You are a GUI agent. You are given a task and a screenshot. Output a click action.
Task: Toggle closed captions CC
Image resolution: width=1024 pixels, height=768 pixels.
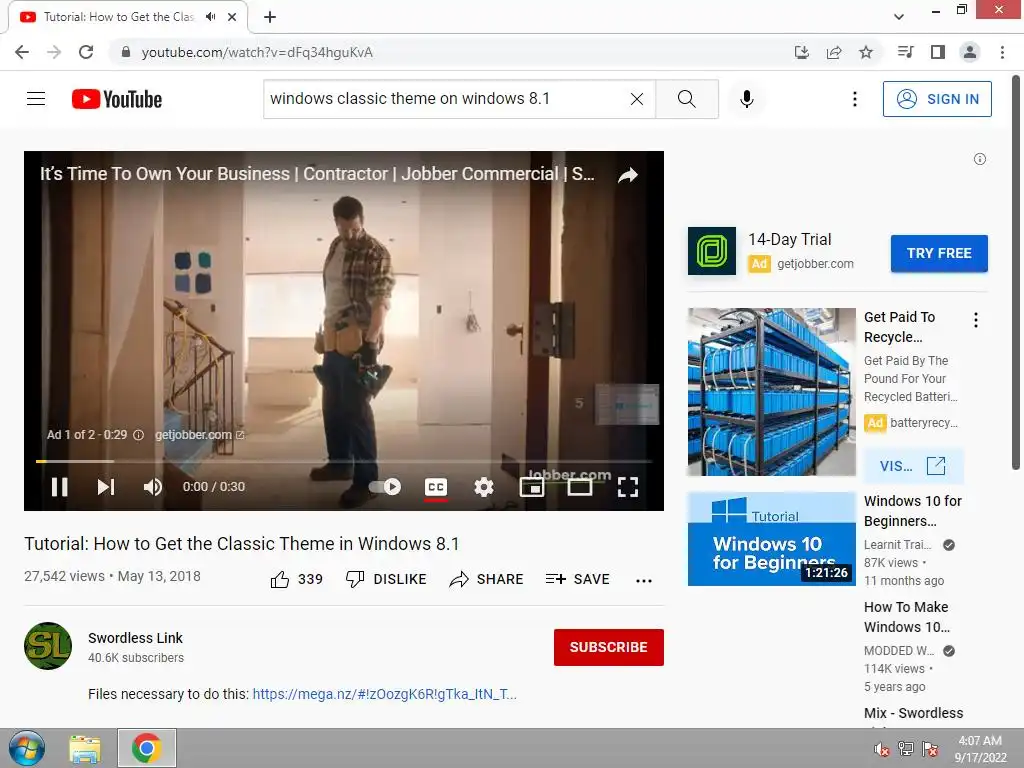pos(436,487)
